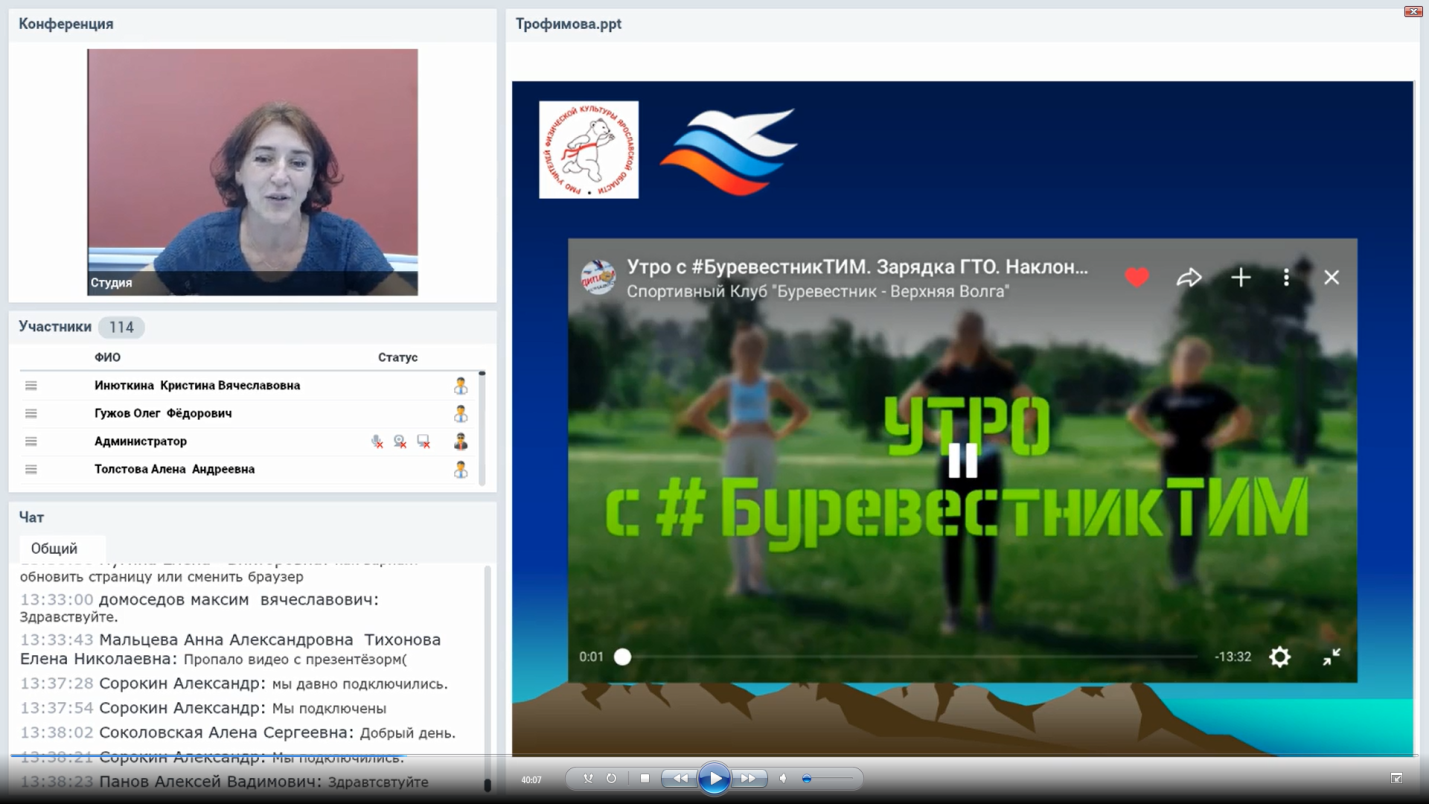Click the video title 'Утро с #БуревестникТИМ'
This screenshot has width=1429, height=804.
coord(857,267)
